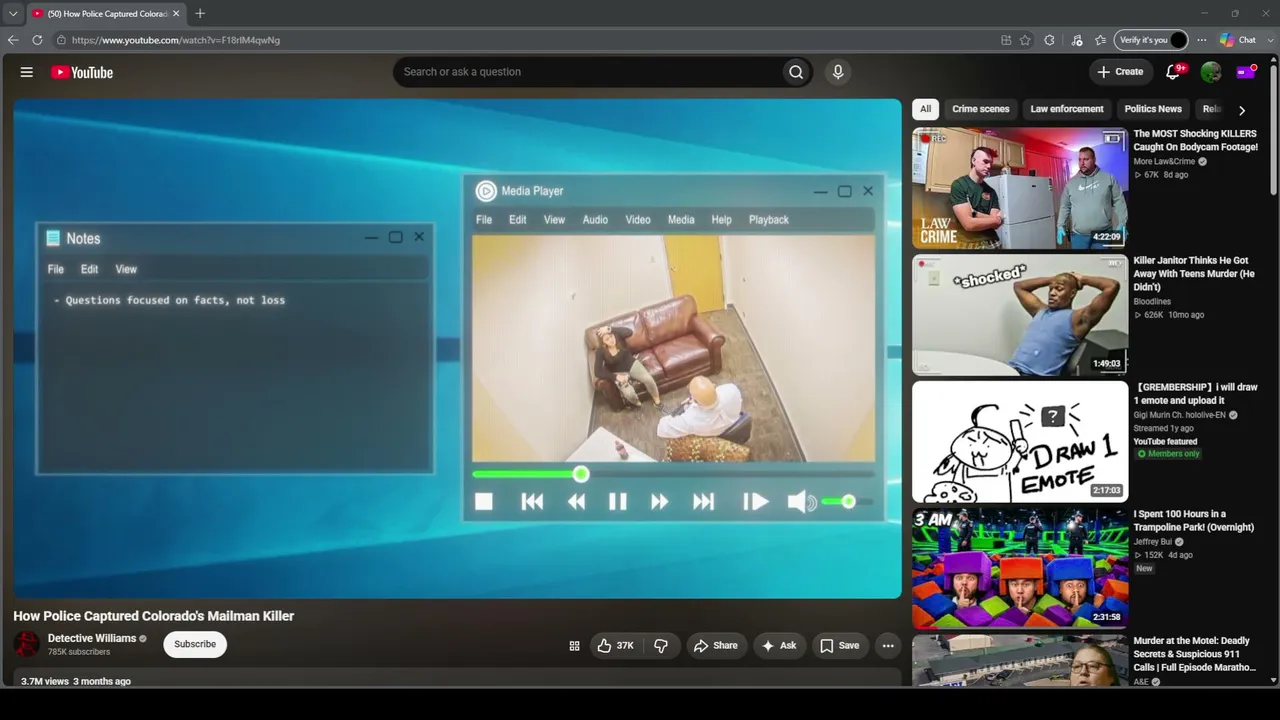Dislike this video
The height and width of the screenshot is (720, 1280).
pyautogui.click(x=661, y=646)
